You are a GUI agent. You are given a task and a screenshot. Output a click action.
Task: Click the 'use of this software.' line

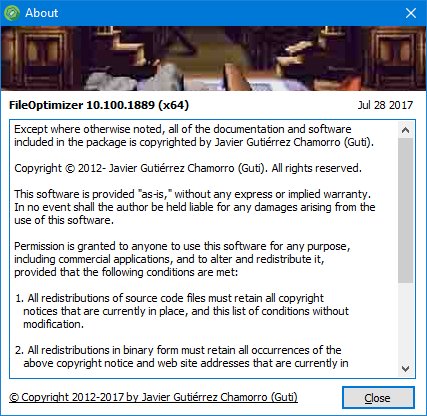64,220
